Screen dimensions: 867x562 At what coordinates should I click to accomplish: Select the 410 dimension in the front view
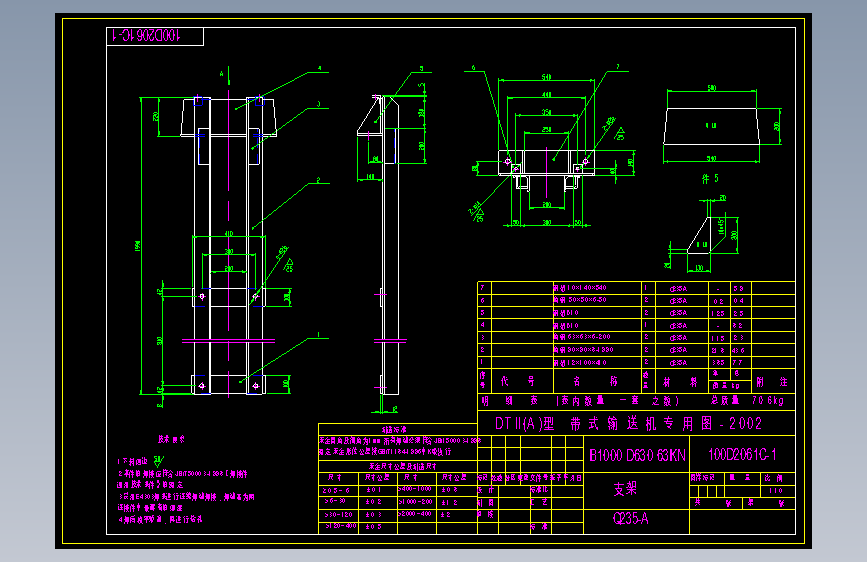coord(229,233)
